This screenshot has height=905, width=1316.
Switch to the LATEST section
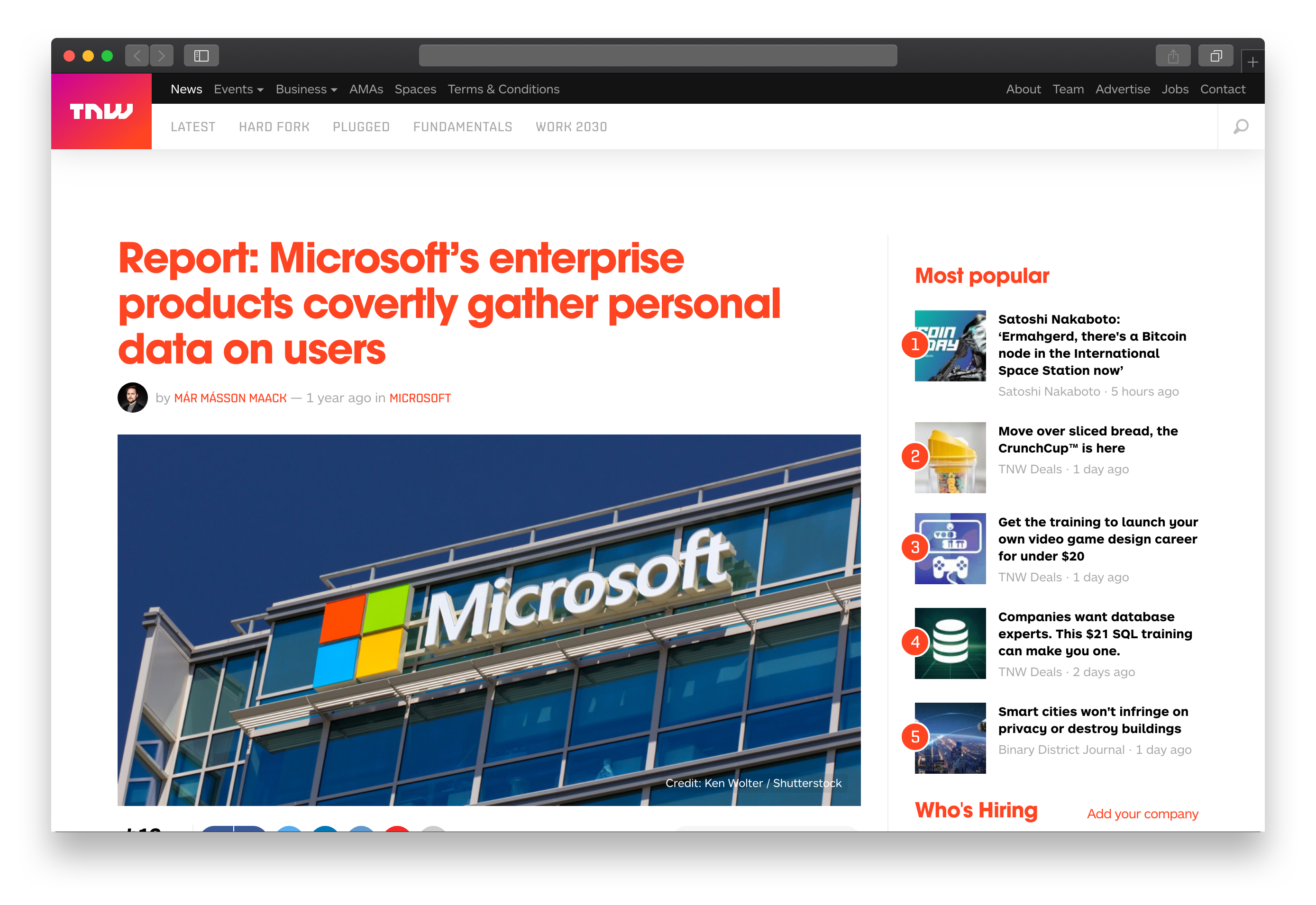click(x=193, y=127)
